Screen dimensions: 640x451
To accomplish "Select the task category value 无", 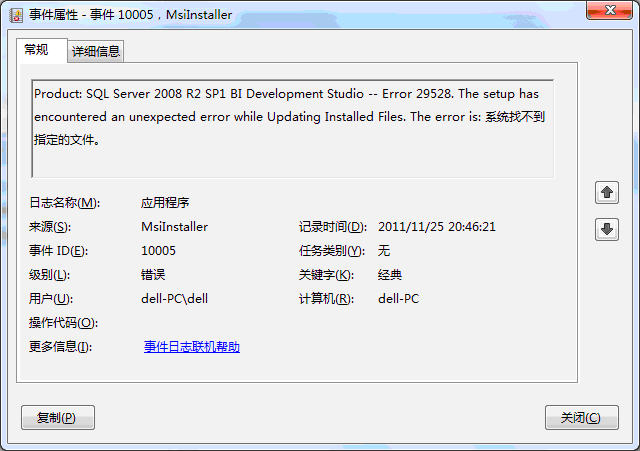I will coord(384,251).
